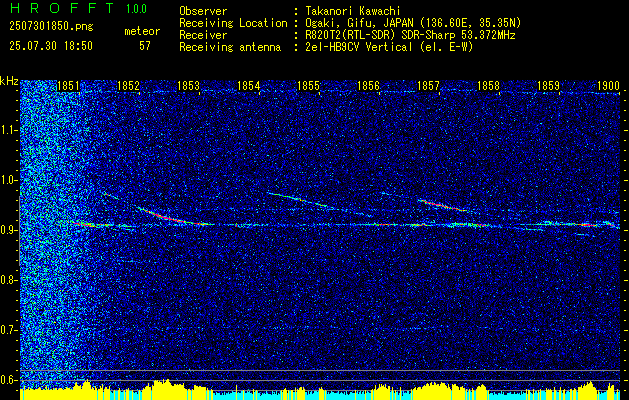The image size is (629, 400).
Task: Click the 0.7 kHz frequency axis label
Action: point(9,330)
